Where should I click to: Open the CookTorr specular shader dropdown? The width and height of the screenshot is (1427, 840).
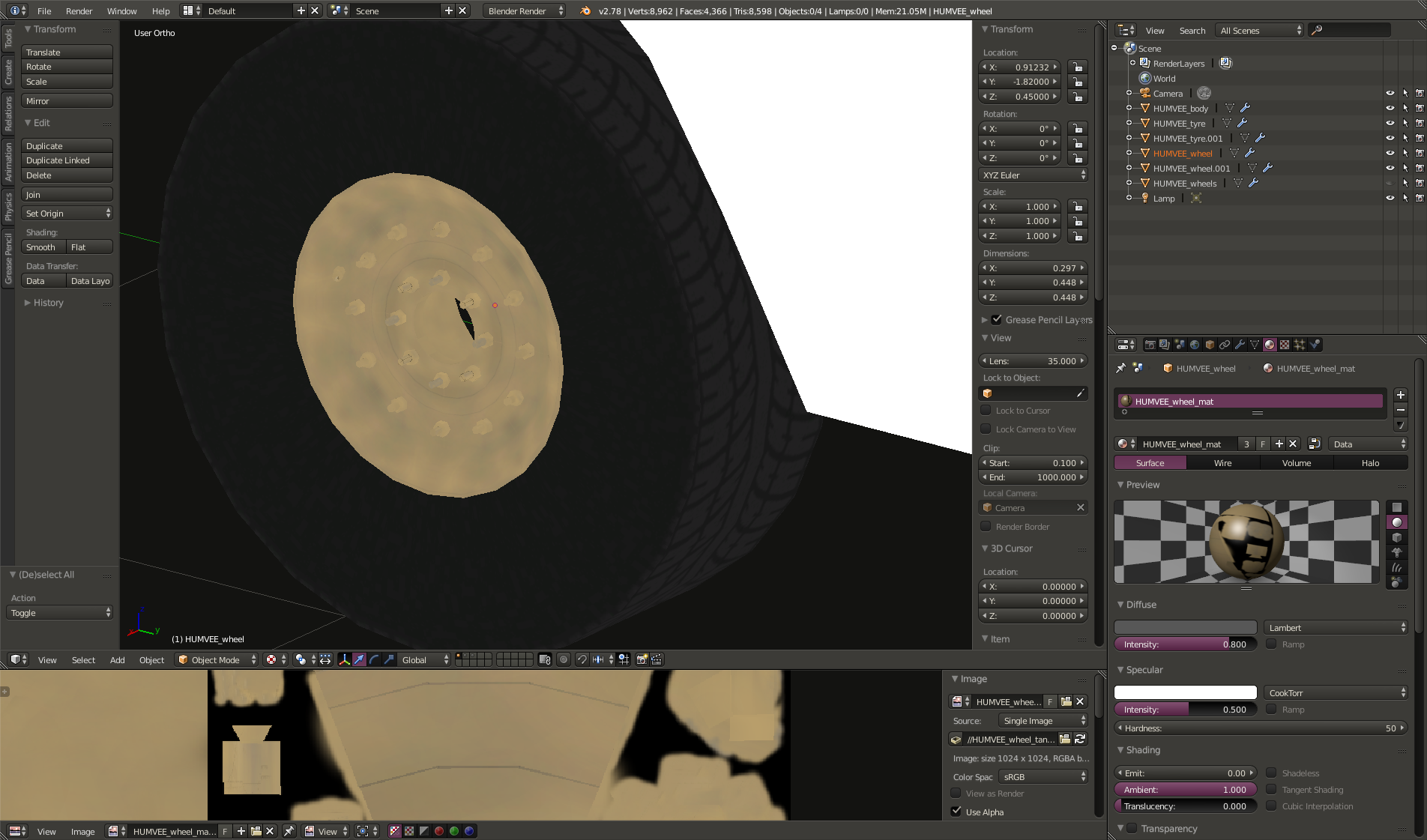[1336, 692]
